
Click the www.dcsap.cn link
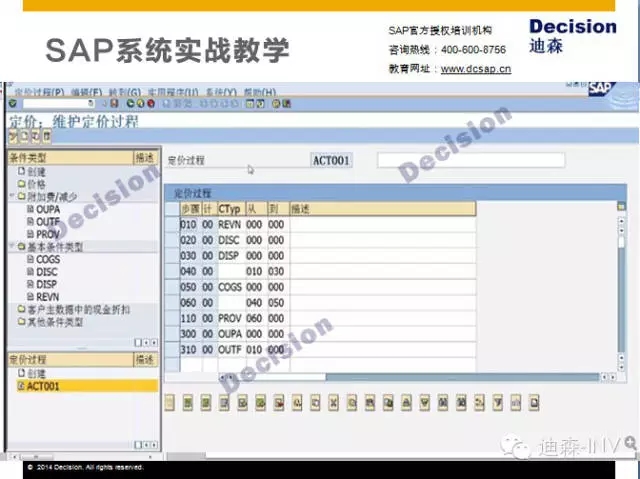click(476, 69)
